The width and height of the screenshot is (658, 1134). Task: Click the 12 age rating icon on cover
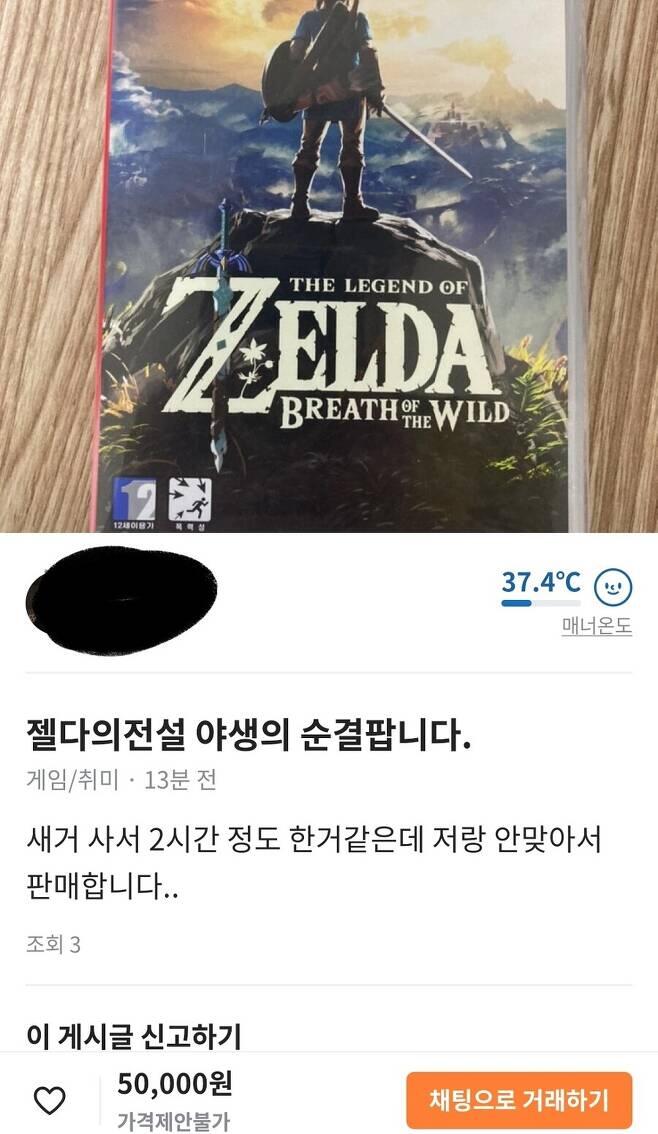[134, 499]
